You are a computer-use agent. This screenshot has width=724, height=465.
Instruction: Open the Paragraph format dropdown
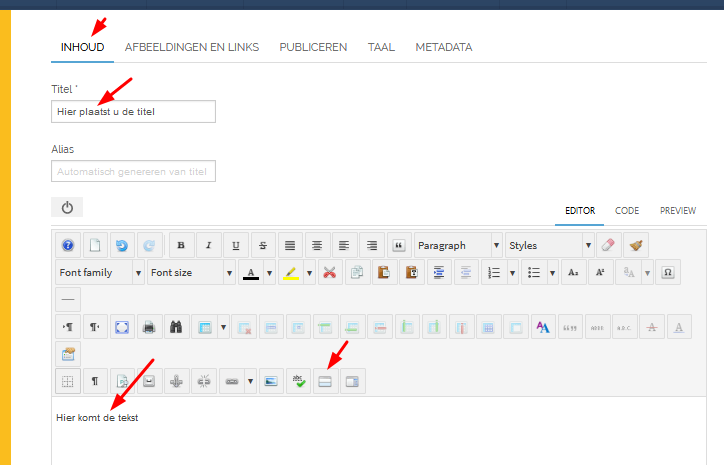458,245
